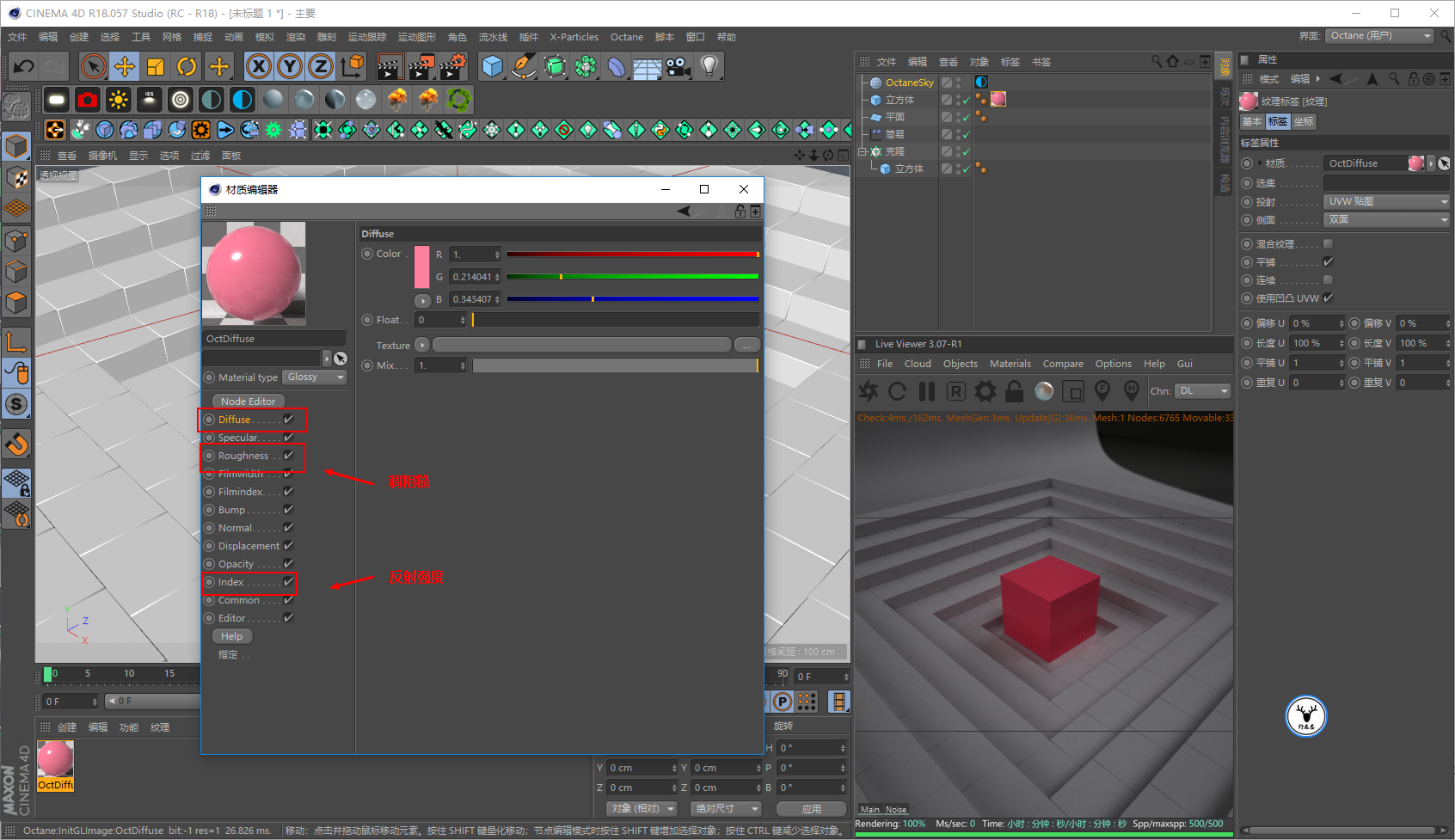Click 应用 apply button
This screenshot has width=1455, height=840.
812,808
